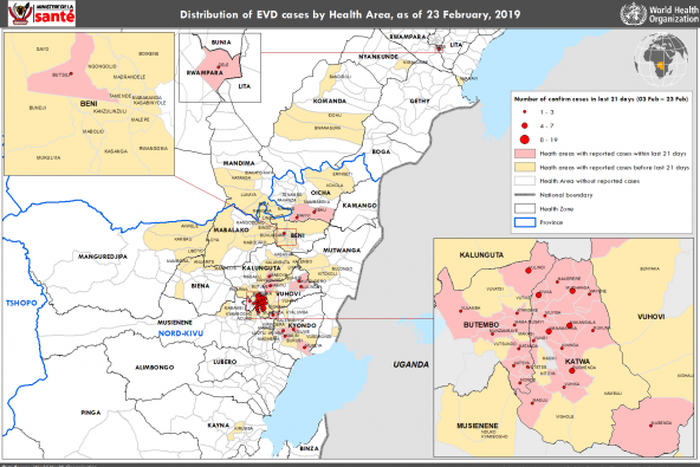Click the yellow legend swatch for earlier cases

coord(524,167)
